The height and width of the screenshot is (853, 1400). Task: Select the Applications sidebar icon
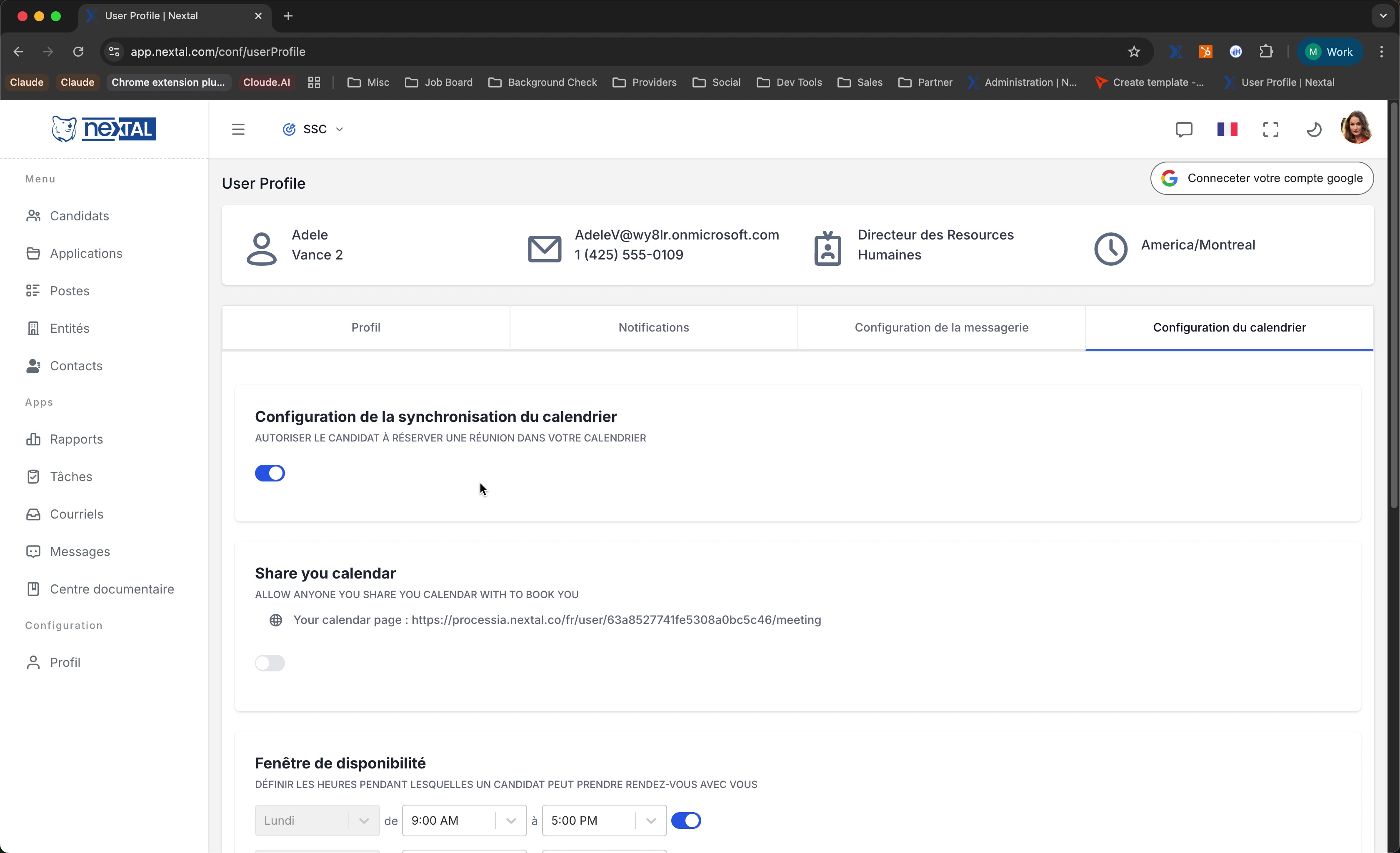pyautogui.click(x=33, y=253)
